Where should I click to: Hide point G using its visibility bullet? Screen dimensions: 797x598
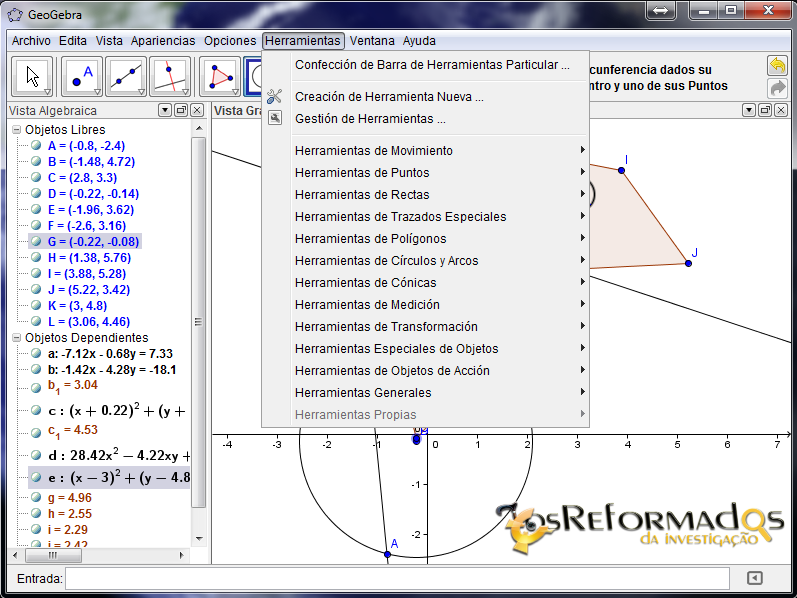36,241
